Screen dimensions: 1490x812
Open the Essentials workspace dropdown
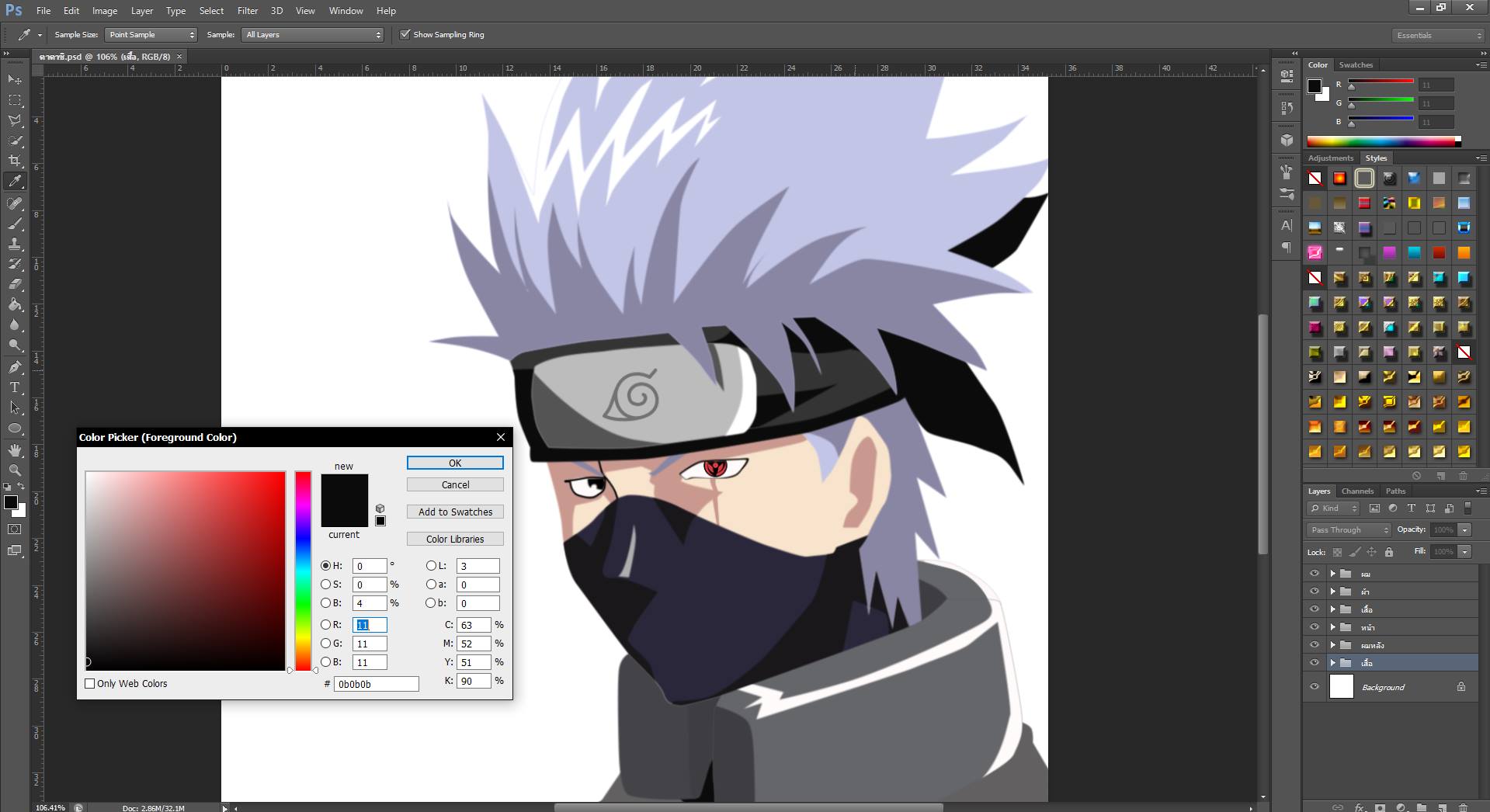(x=1437, y=35)
